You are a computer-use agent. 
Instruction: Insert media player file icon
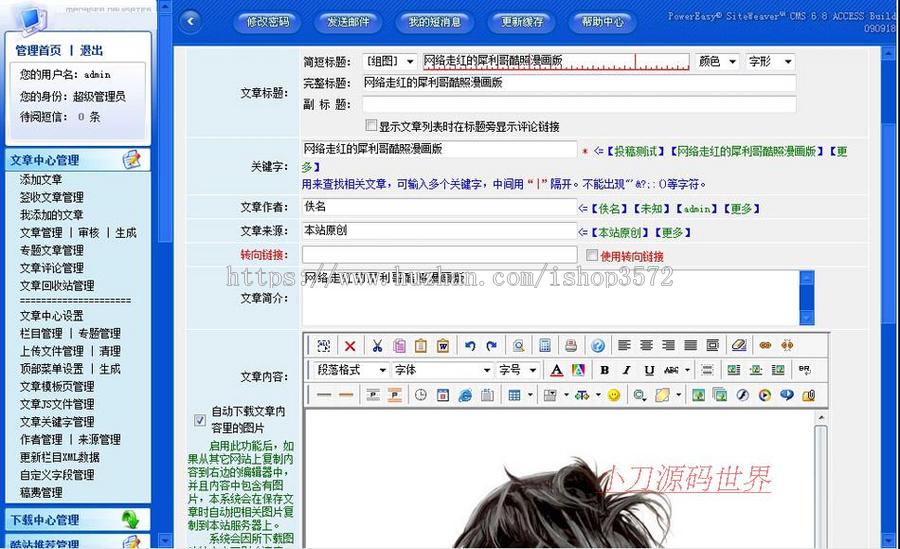click(765, 395)
